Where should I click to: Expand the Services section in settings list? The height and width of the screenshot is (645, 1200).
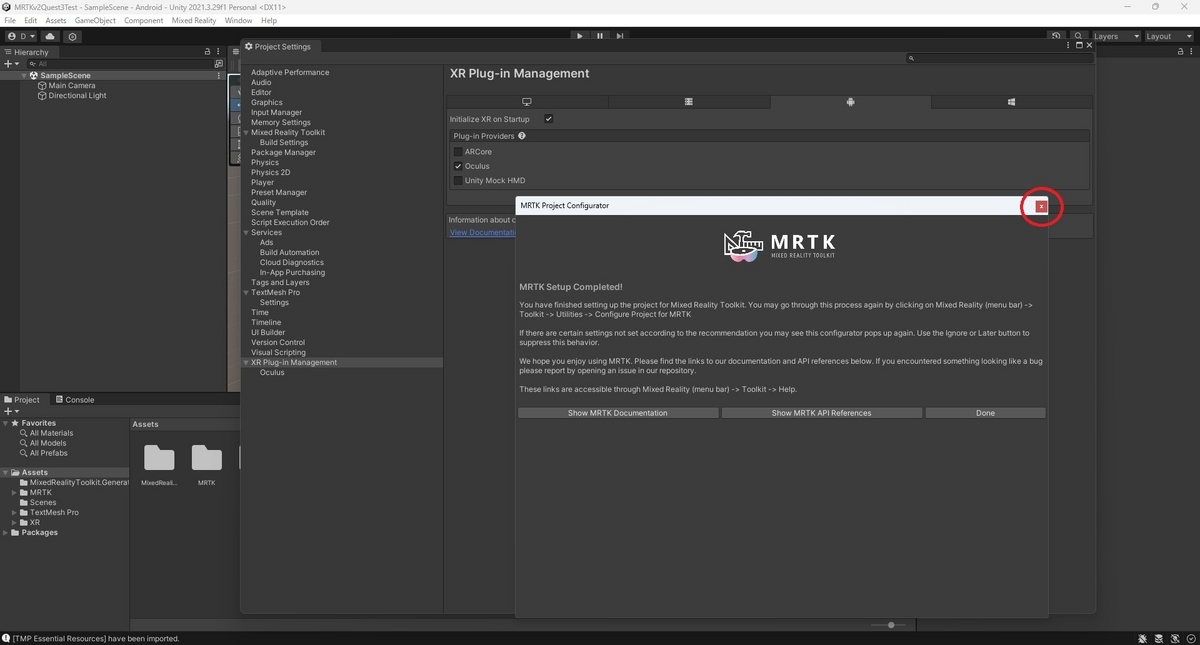[245, 232]
